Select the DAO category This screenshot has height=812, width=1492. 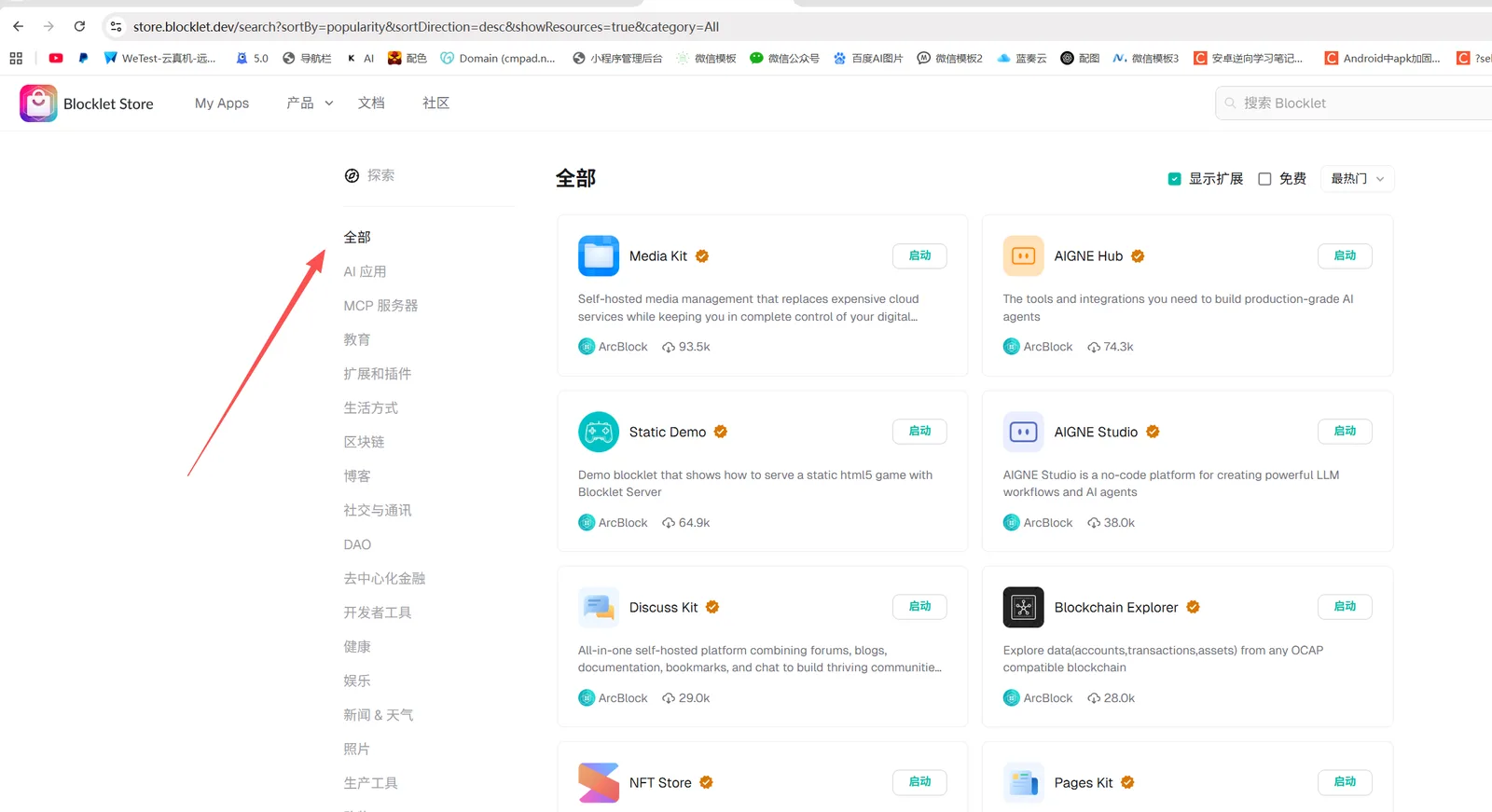point(357,544)
